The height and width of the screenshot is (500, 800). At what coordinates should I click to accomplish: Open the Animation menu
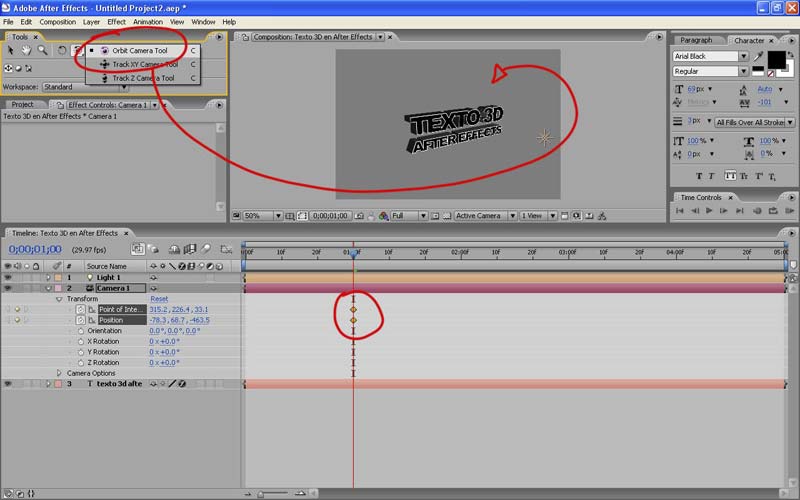coord(147,22)
